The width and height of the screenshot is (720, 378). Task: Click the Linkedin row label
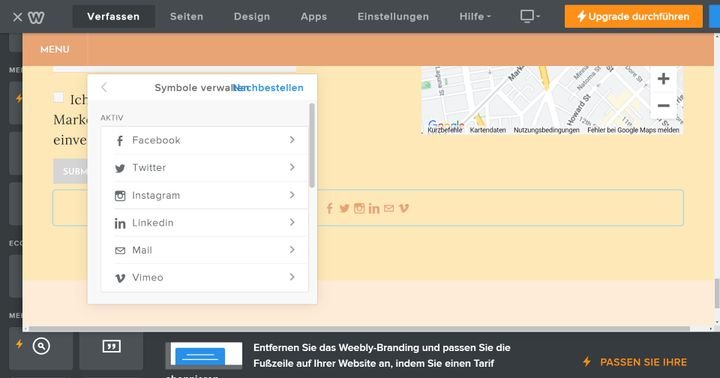(x=153, y=223)
